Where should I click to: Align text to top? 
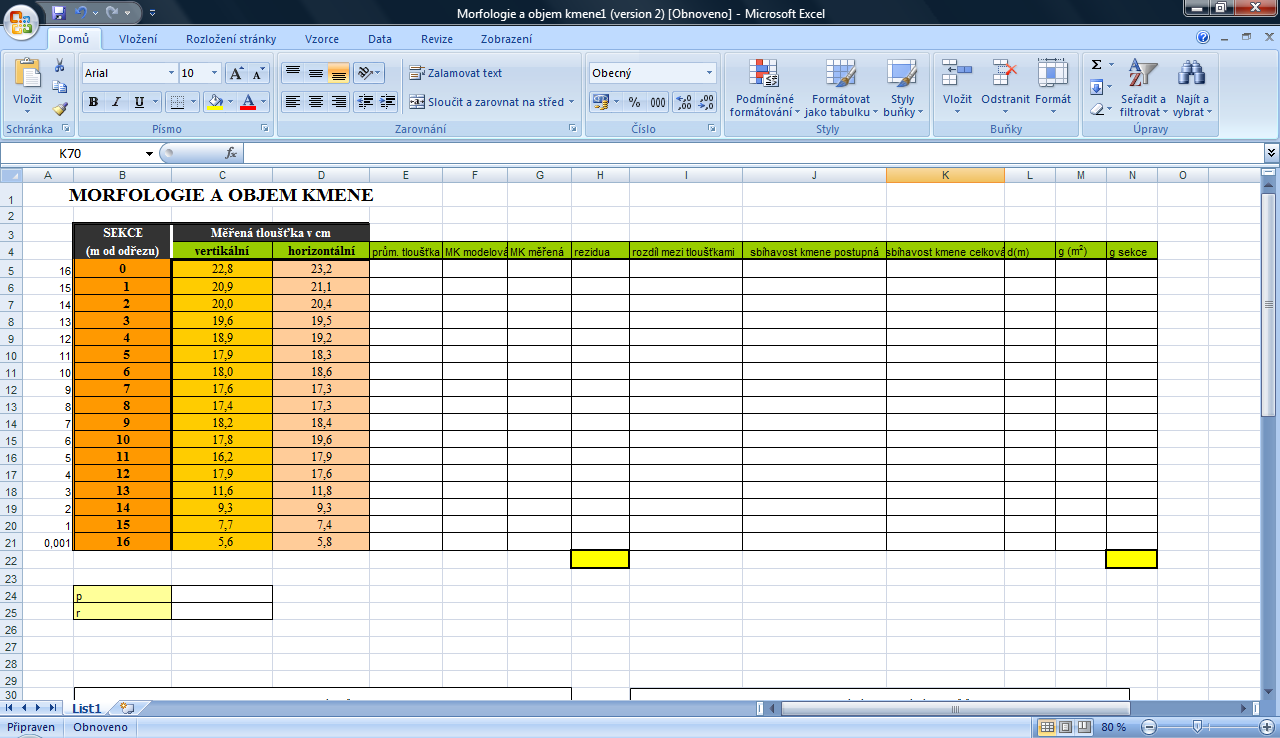tap(293, 73)
